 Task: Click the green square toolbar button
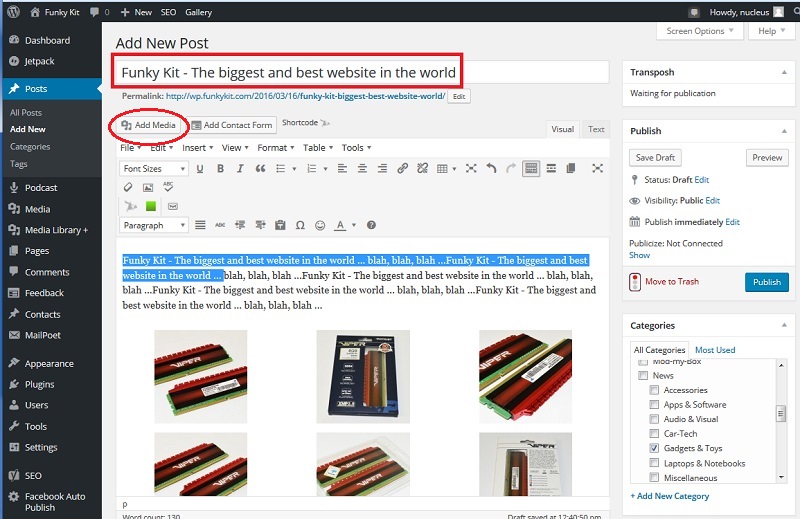click(151, 206)
